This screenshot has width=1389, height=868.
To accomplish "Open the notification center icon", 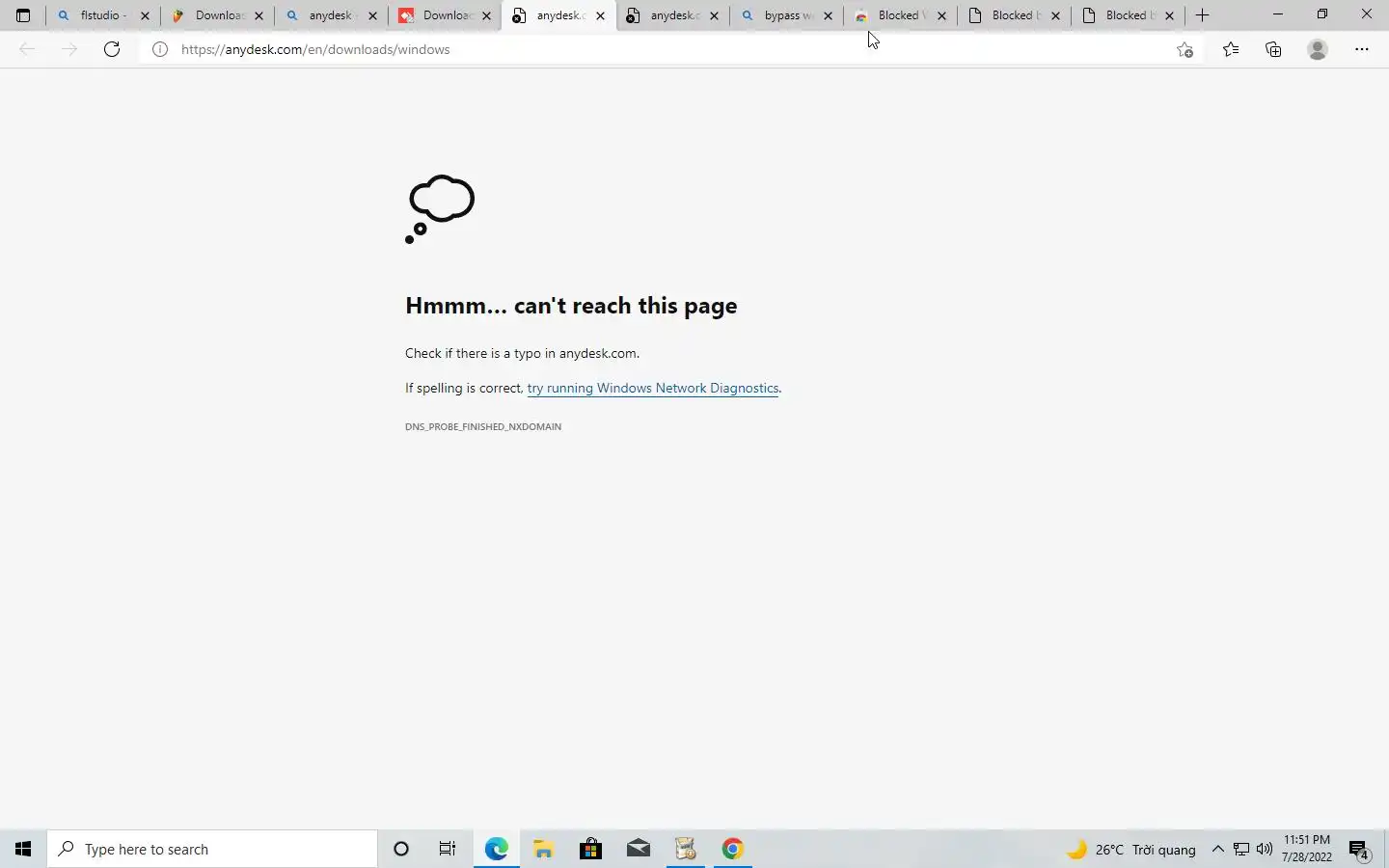I will tap(1359, 850).
